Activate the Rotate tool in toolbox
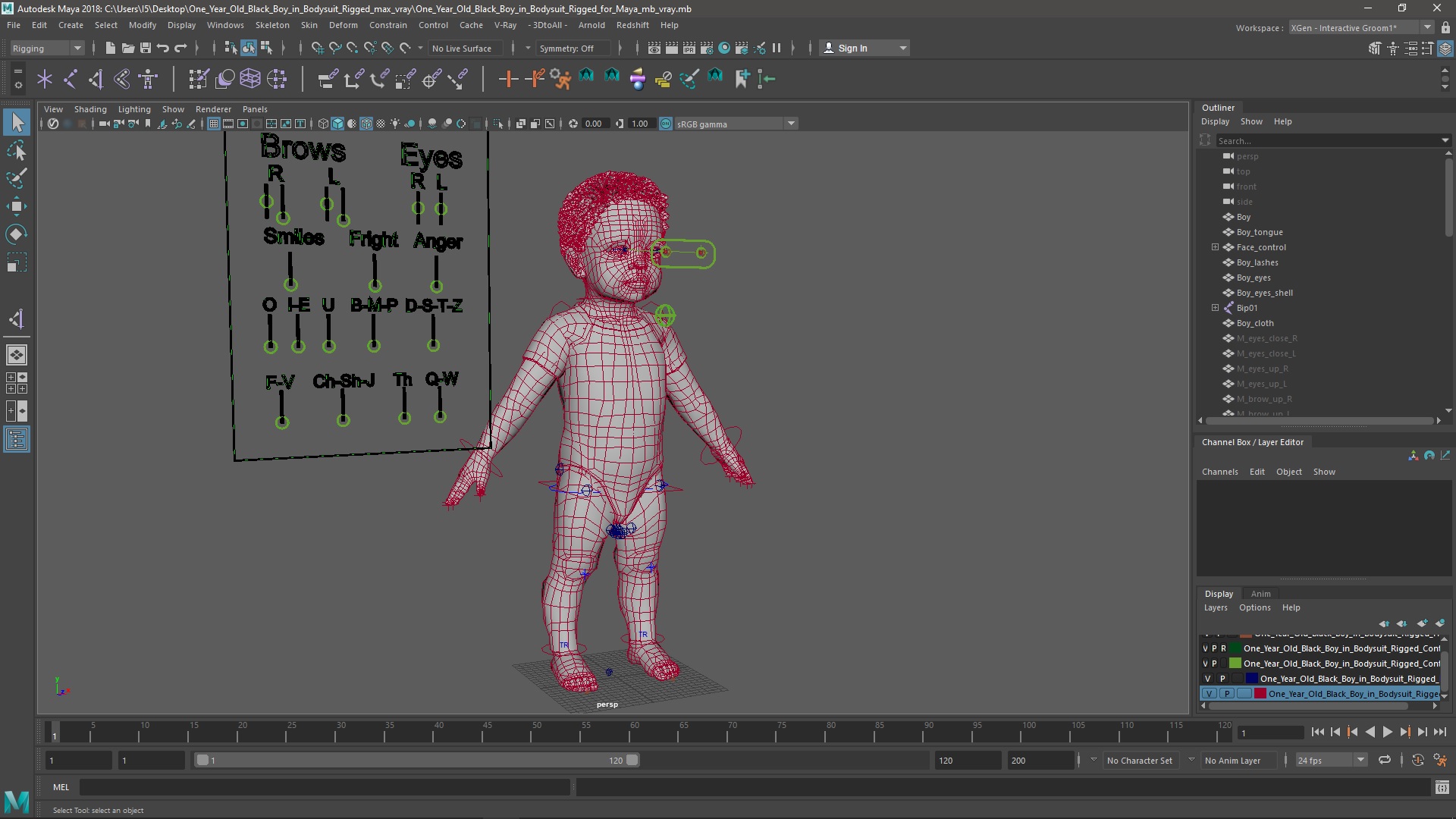 pyautogui.click(x=17, y=234)
